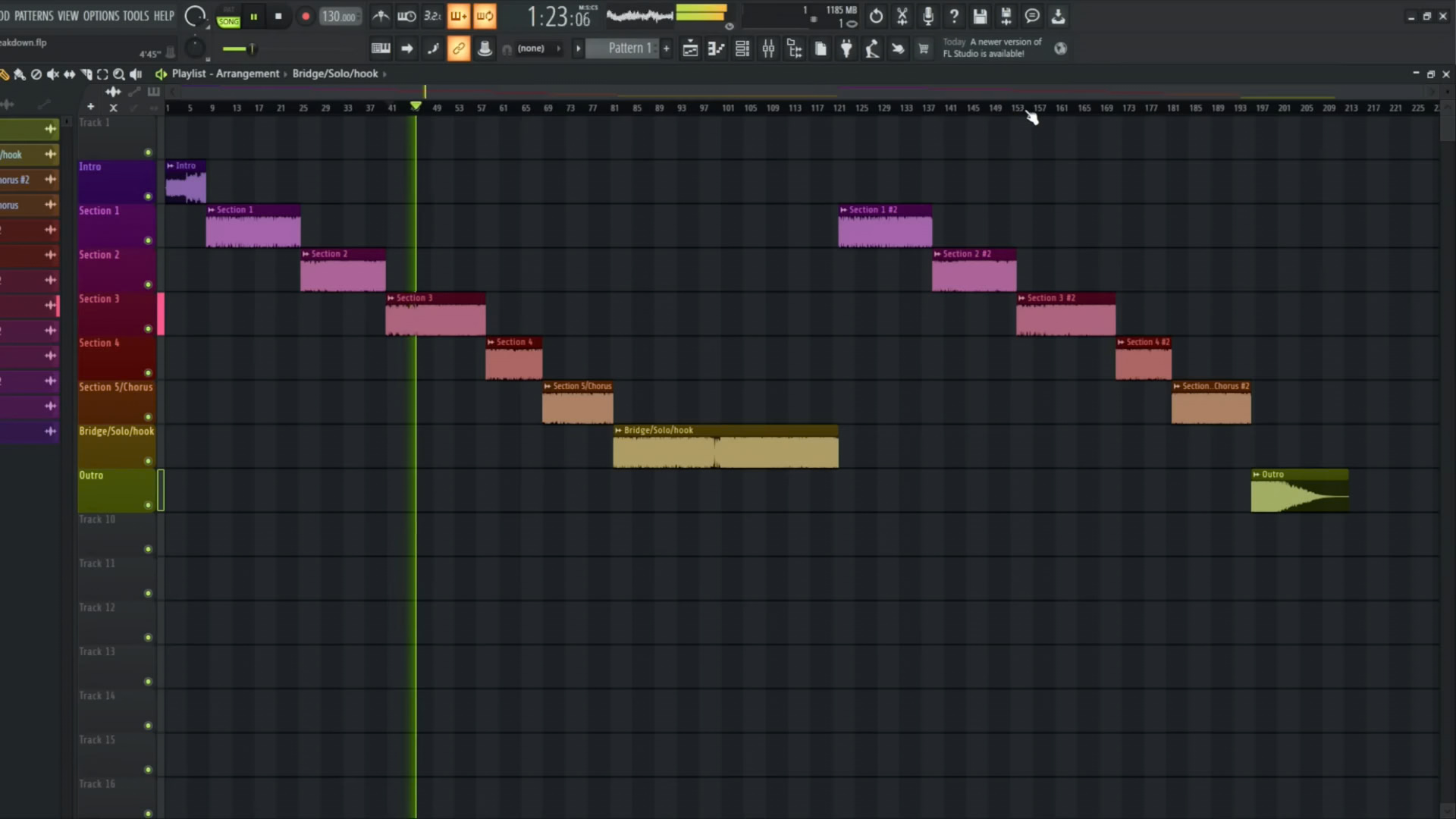
Task: Toggle multilink to controllers link button
Action: pos(459,49)
